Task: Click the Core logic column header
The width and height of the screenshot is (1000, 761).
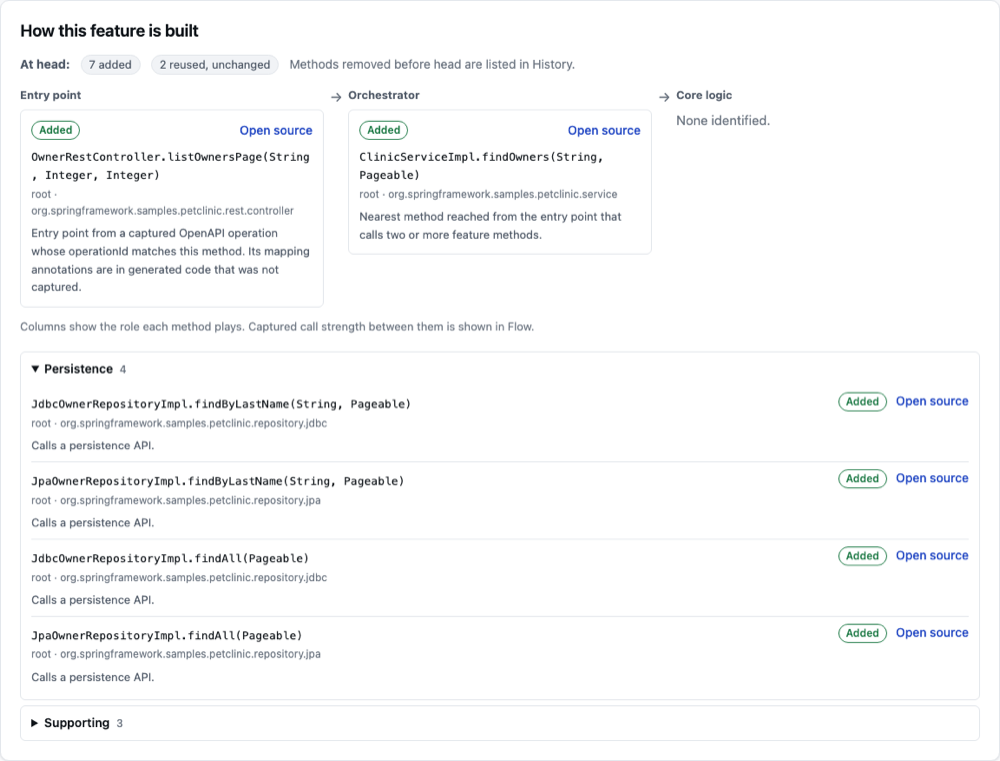Action: coord(703,95)
